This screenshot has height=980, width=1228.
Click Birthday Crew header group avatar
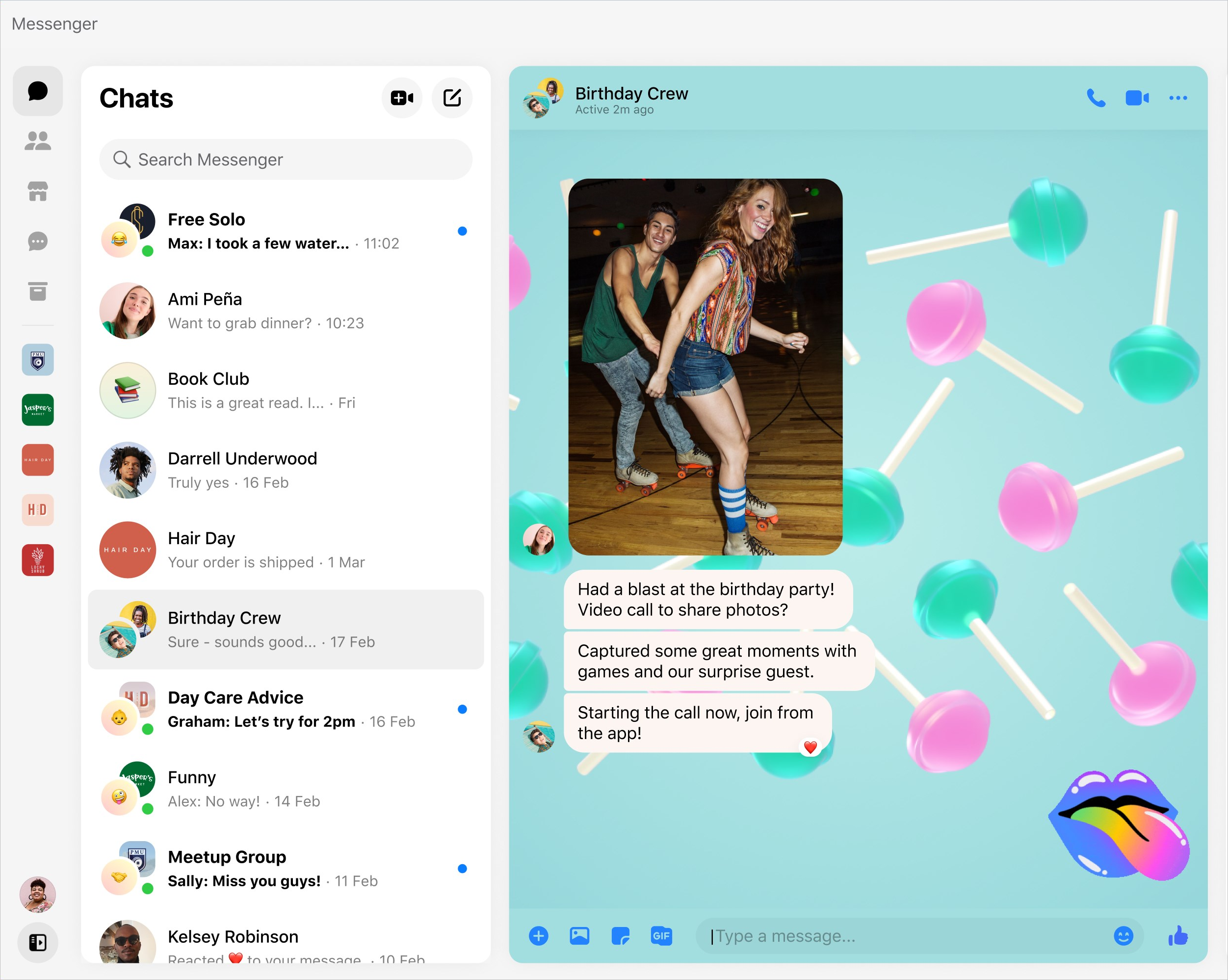[x=543, y=98]
